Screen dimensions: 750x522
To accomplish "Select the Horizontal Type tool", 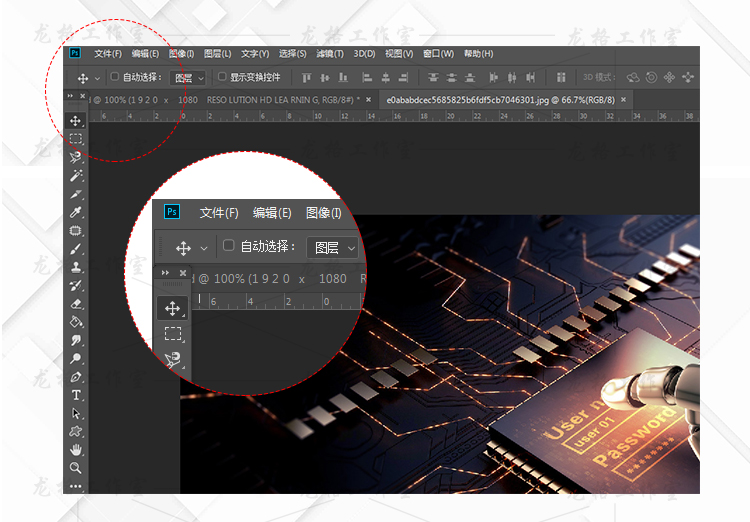I will pyautogui.click(x=75, y=395).
